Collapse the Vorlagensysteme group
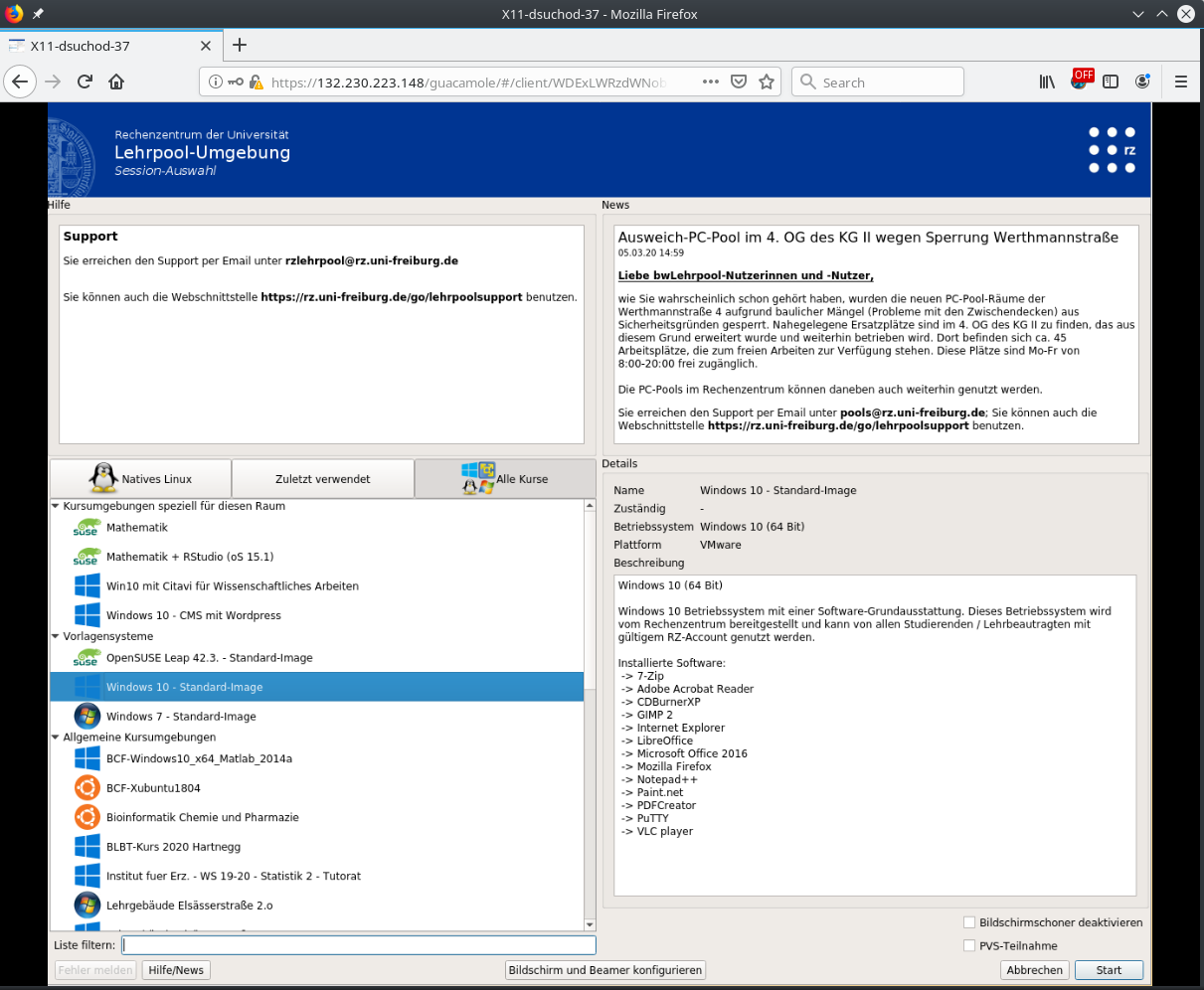Image resolution: width=1204 pixels, height=990 pixels. point(56,636)
